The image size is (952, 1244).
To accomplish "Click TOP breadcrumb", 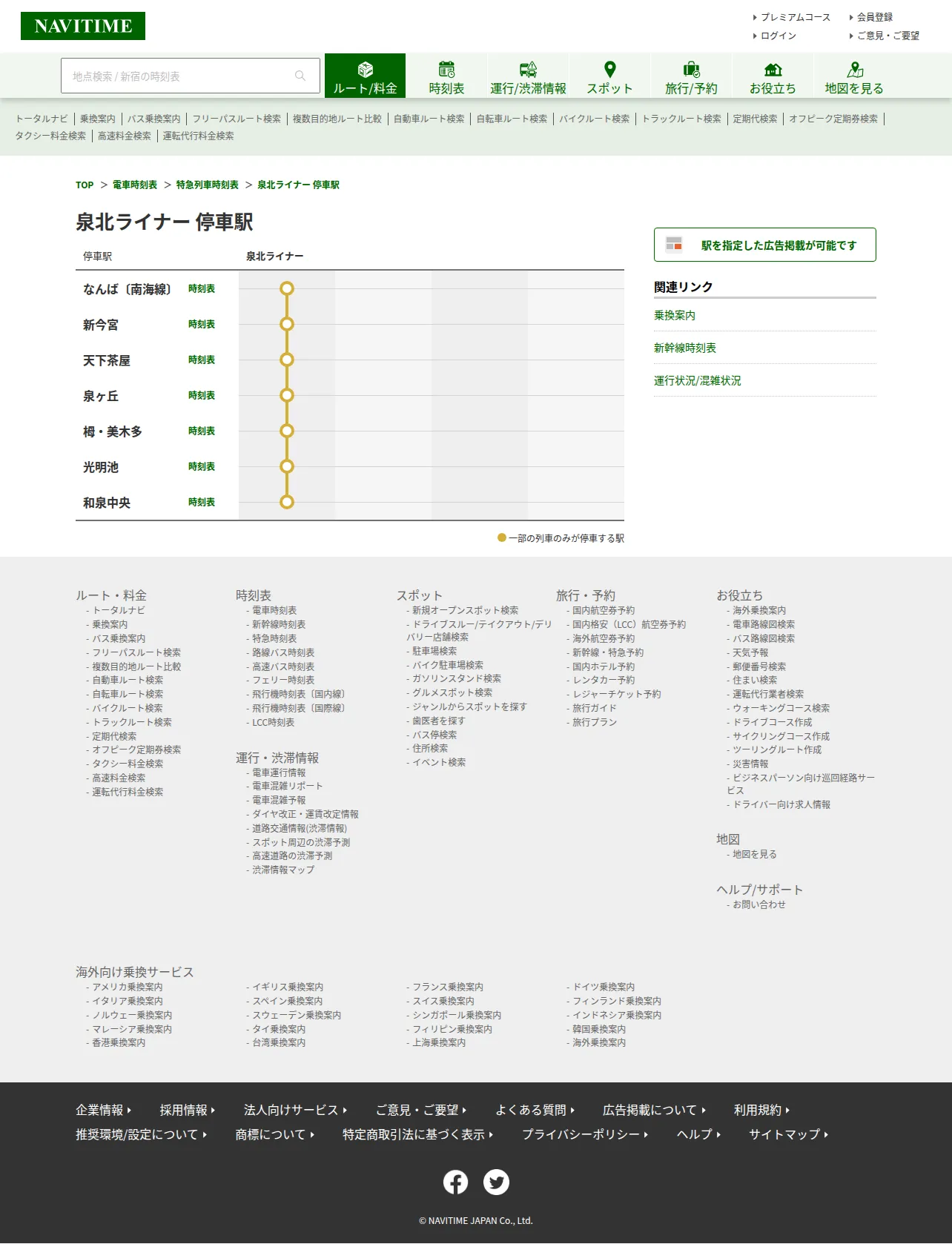I will (85, 185).
